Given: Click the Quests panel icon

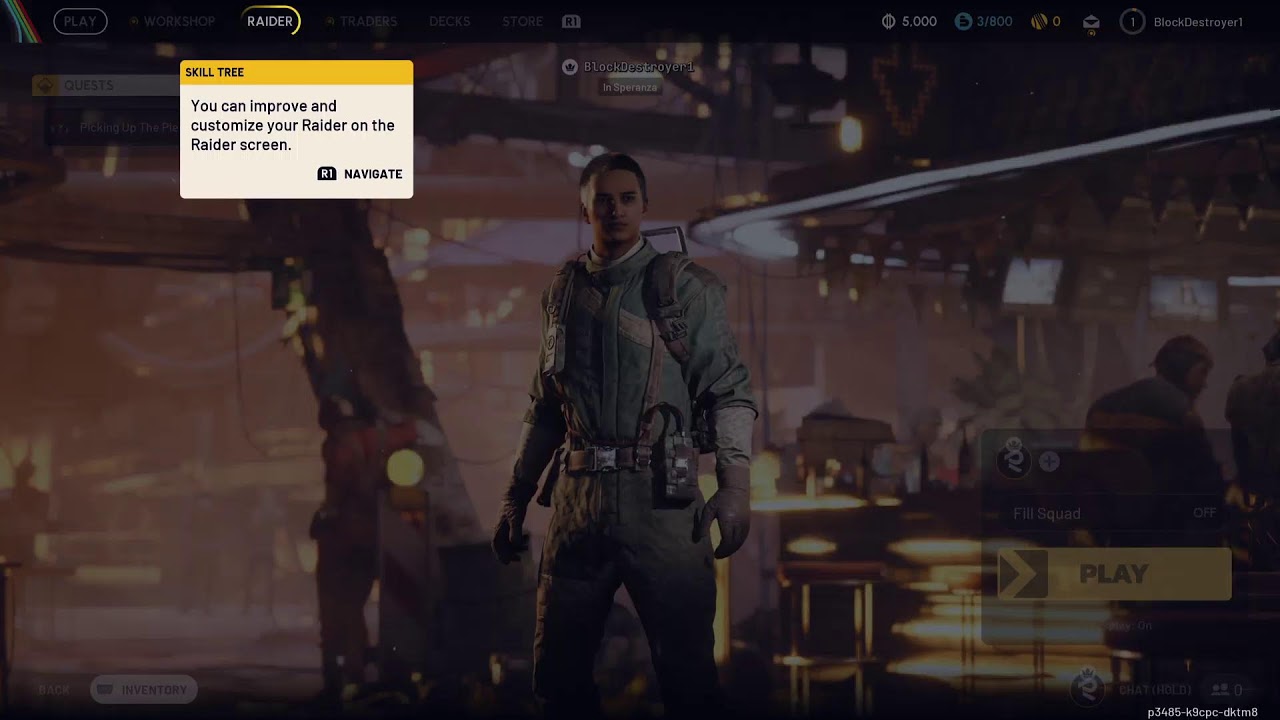Looking at the screenshot, I should coord(45,85).
